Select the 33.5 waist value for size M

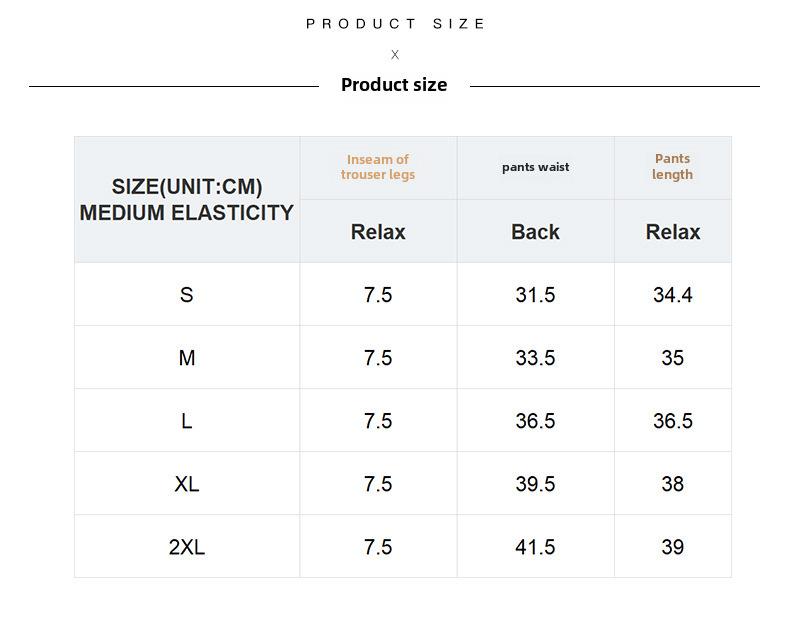tap(536, 358)
